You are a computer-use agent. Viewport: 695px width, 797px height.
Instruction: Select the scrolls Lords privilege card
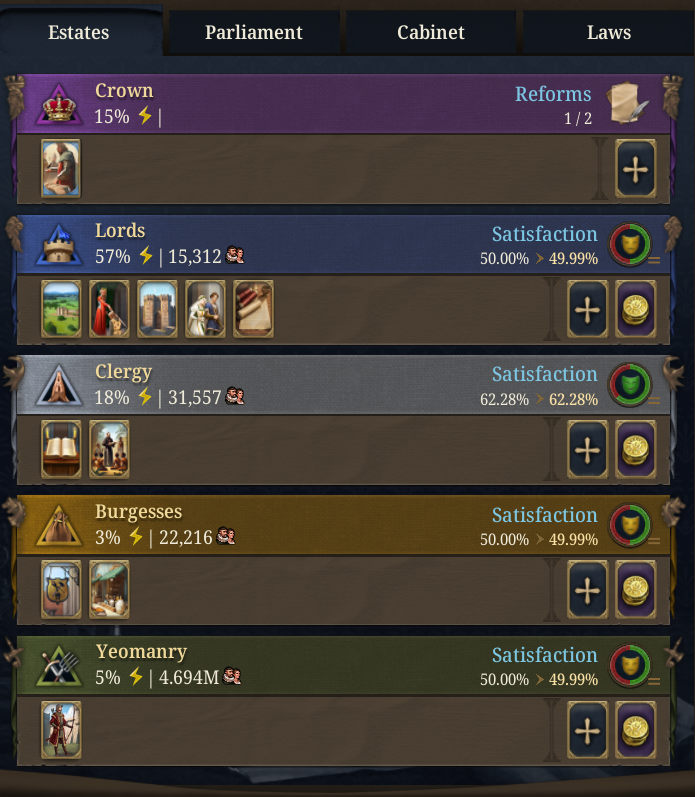tap(253, 309)
